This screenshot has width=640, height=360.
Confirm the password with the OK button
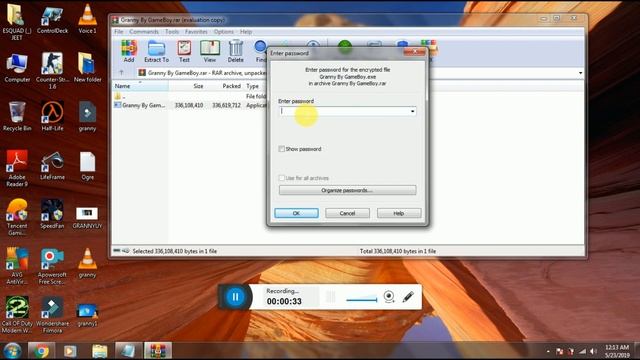coord(296,213)
